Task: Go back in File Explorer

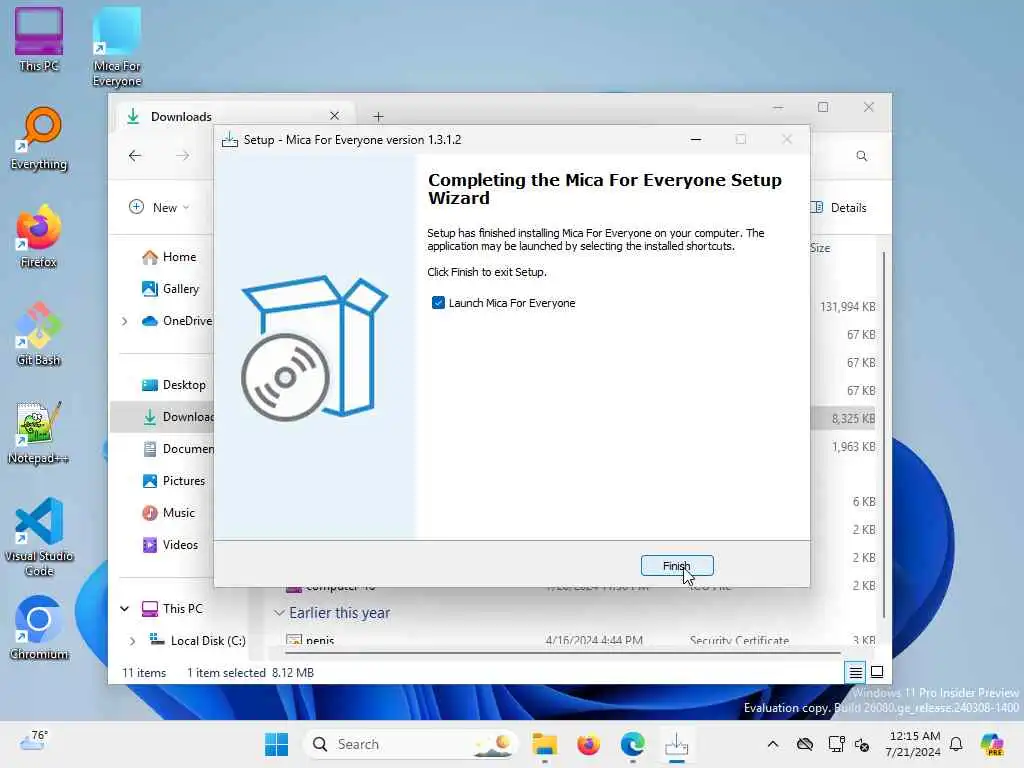Action: [135, 155]
